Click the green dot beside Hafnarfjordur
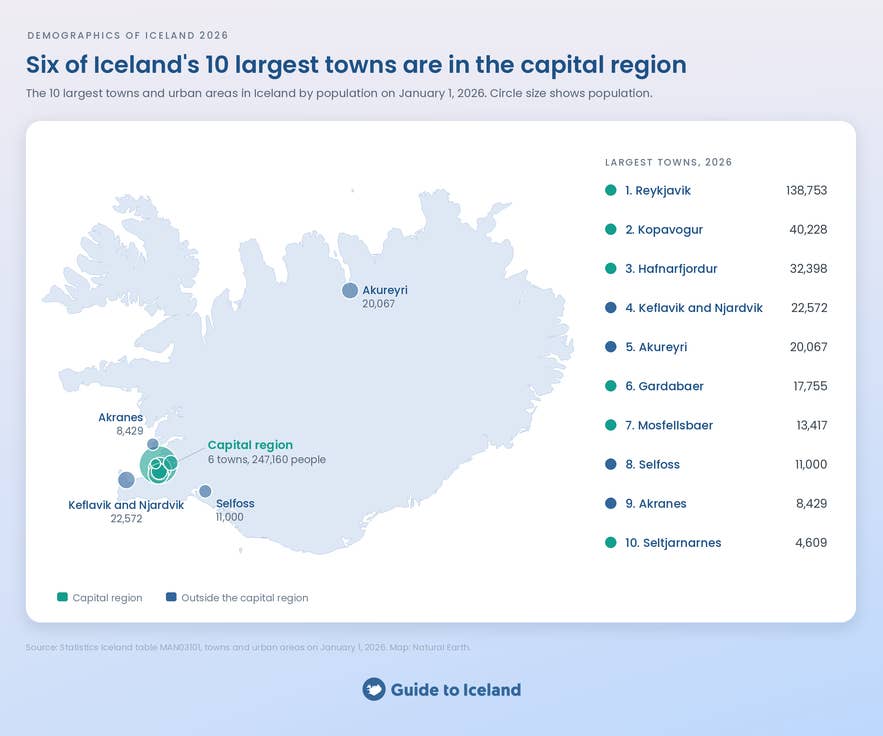 (x=610, y=269)
